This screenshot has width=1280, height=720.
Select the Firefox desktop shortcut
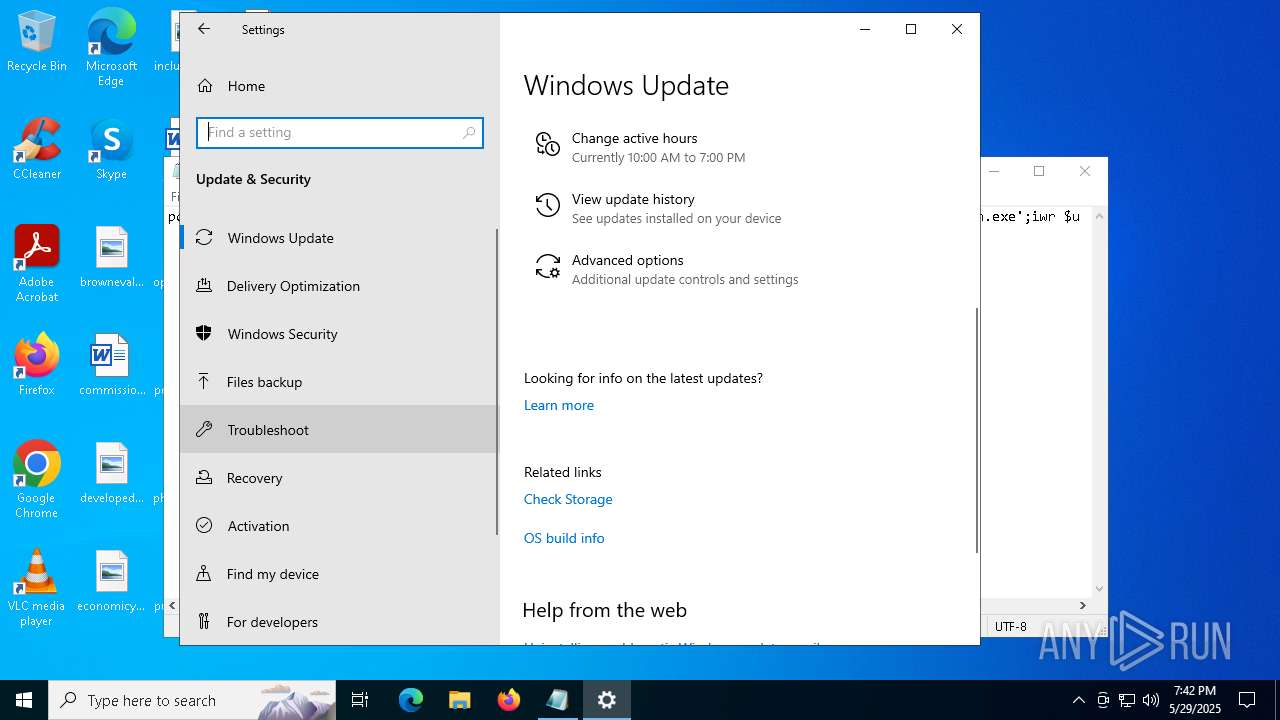(x=37, y=365)
